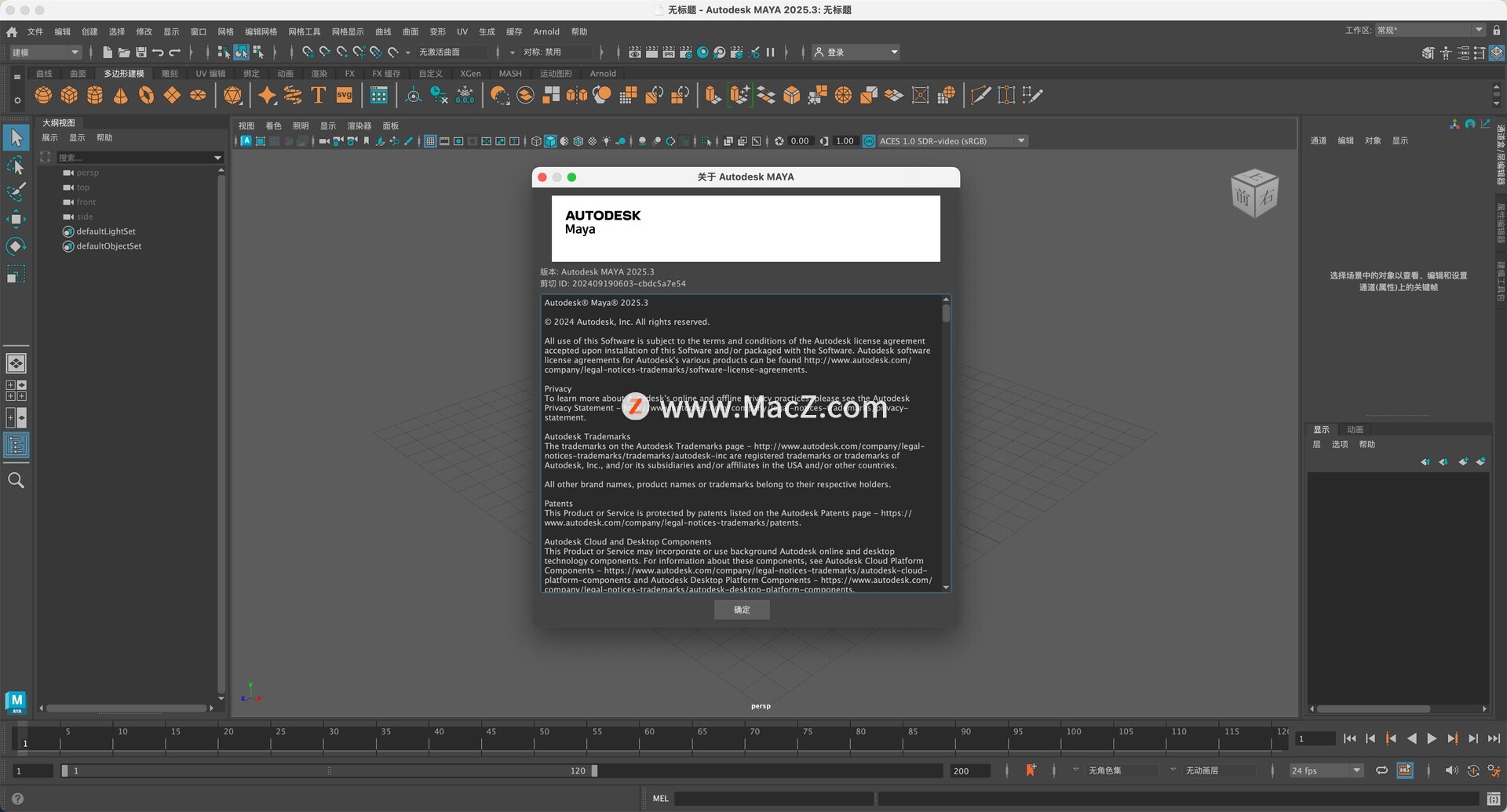Image resolution: width=1507 pixels, height=812 pixels.
Task: Click the polygon cube shelf icon
Action: coord(69,96)
